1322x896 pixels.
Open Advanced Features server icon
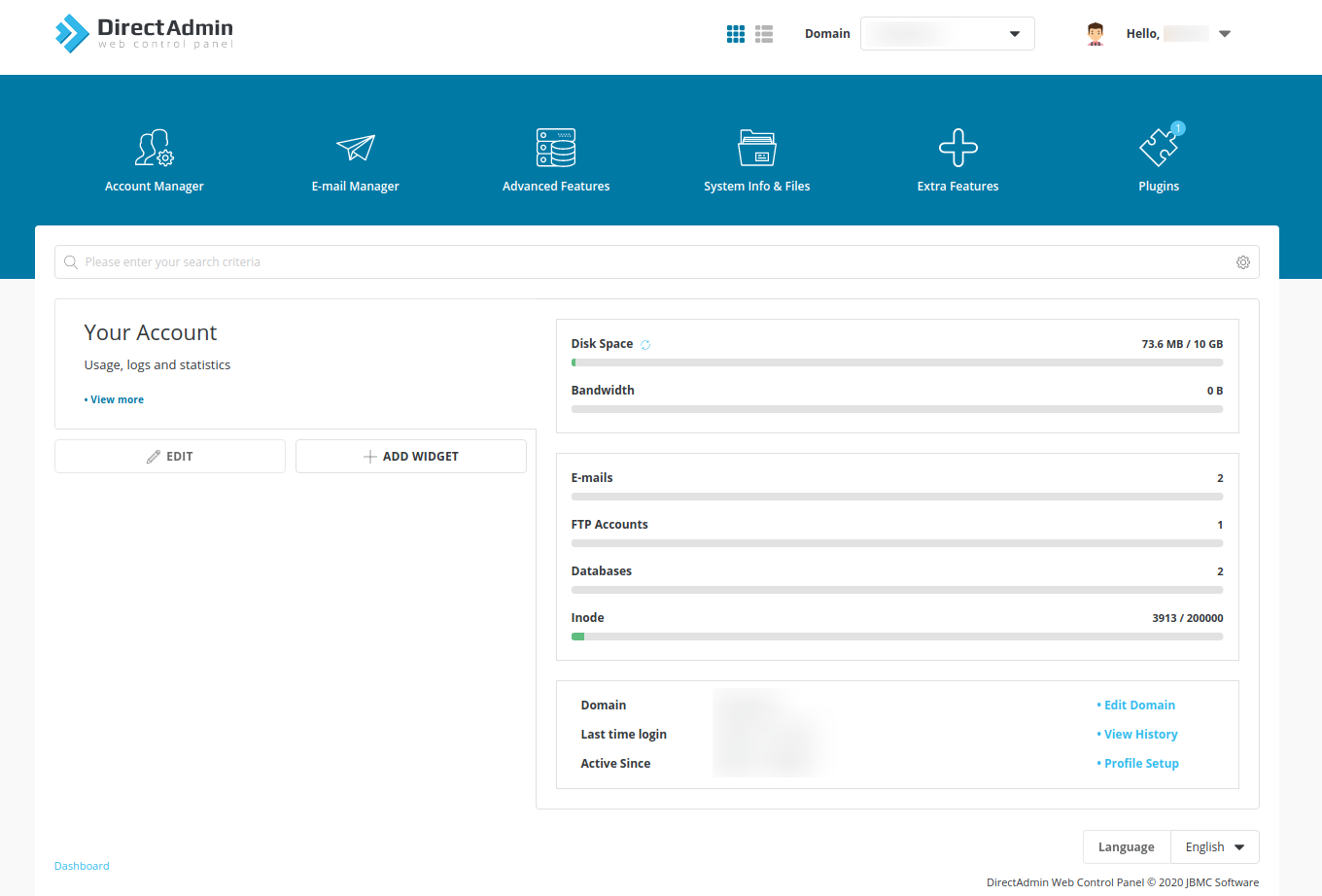point(556,148)
